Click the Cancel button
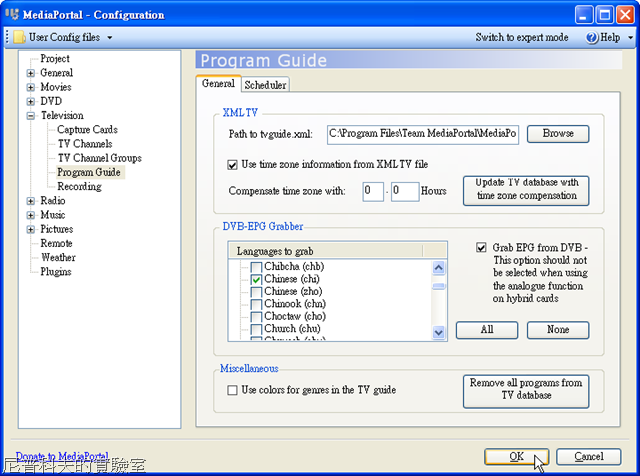Viewport: 640px width, 476px height. [x=589, y=456]
